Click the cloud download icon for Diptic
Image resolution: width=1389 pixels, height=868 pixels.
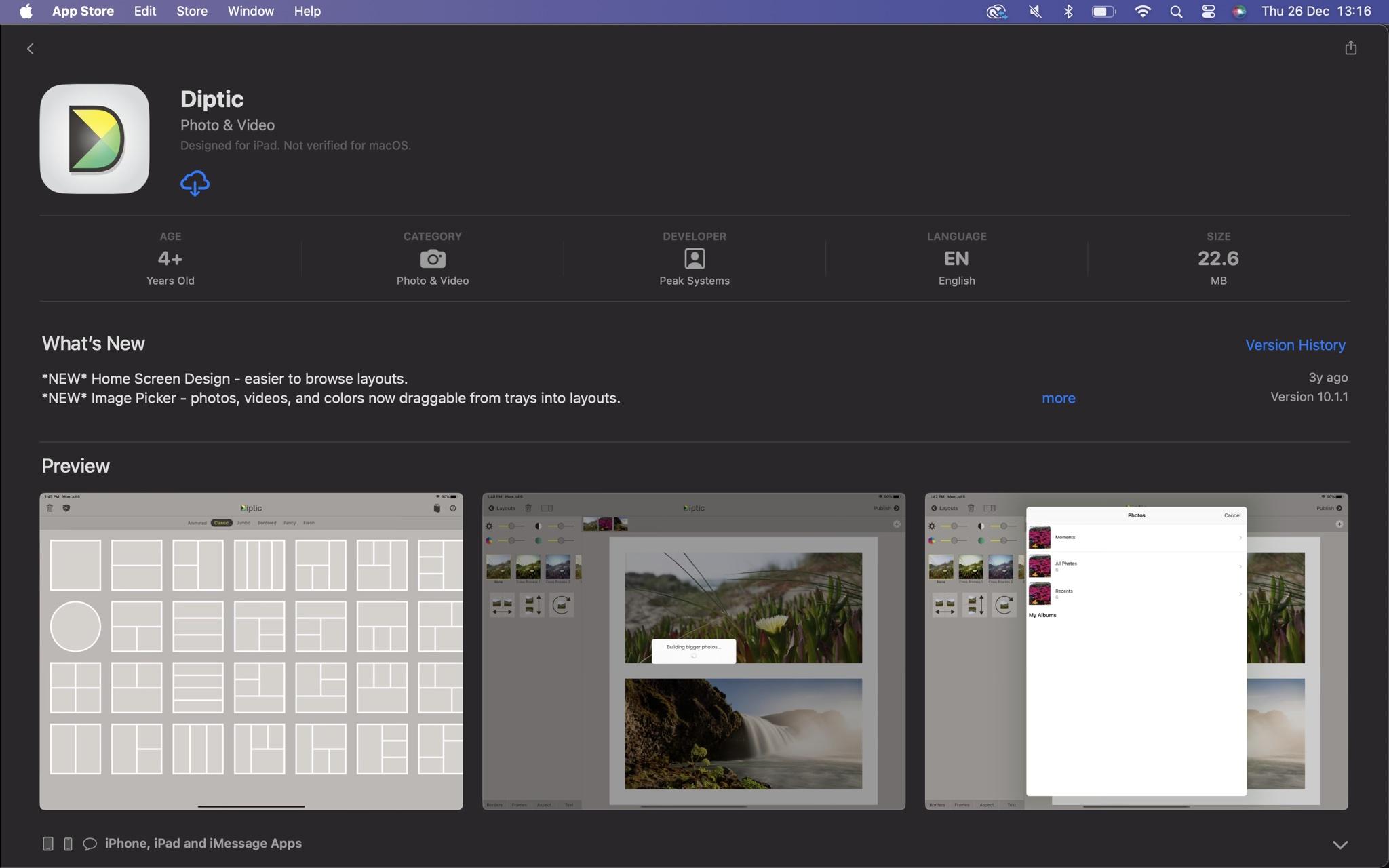(195, 183)
